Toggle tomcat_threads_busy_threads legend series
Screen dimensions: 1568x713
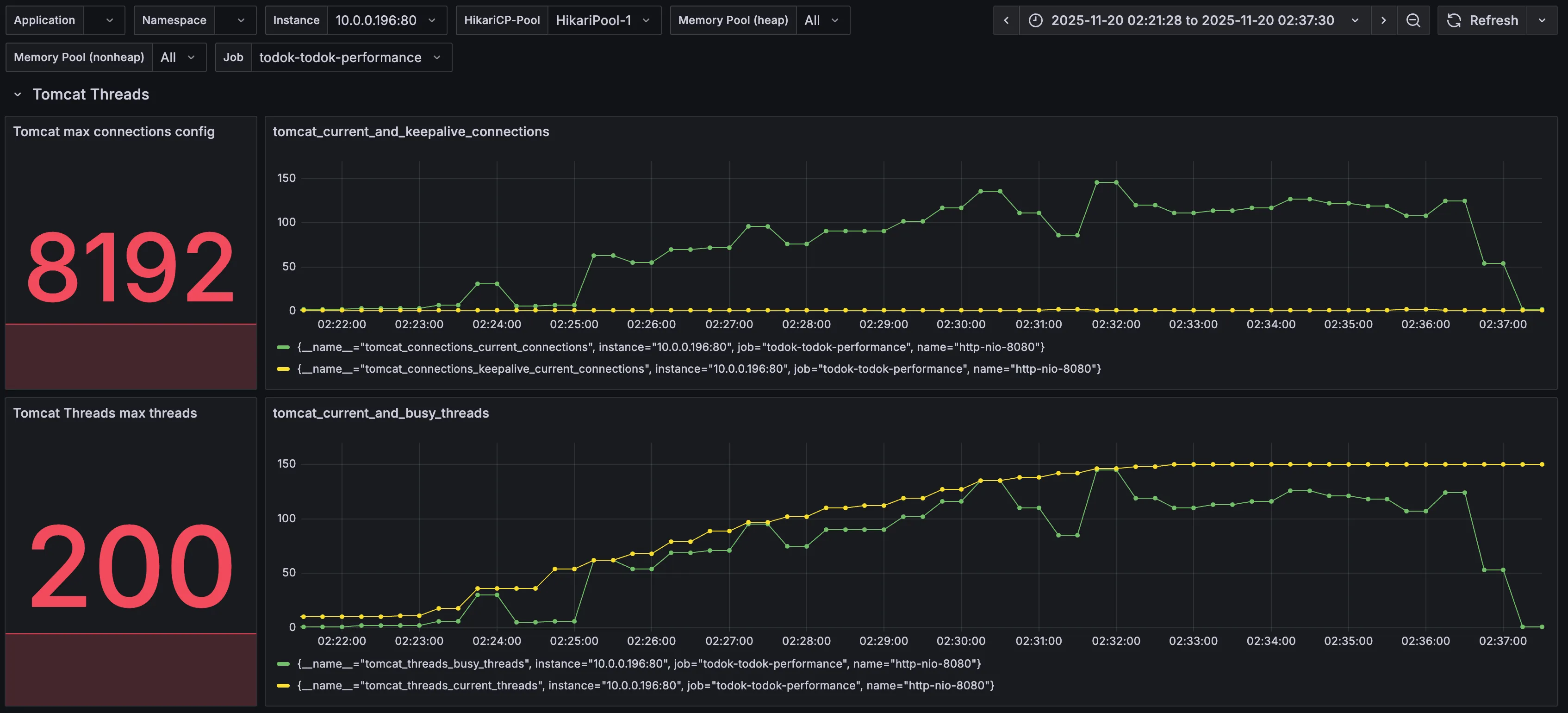639,663
